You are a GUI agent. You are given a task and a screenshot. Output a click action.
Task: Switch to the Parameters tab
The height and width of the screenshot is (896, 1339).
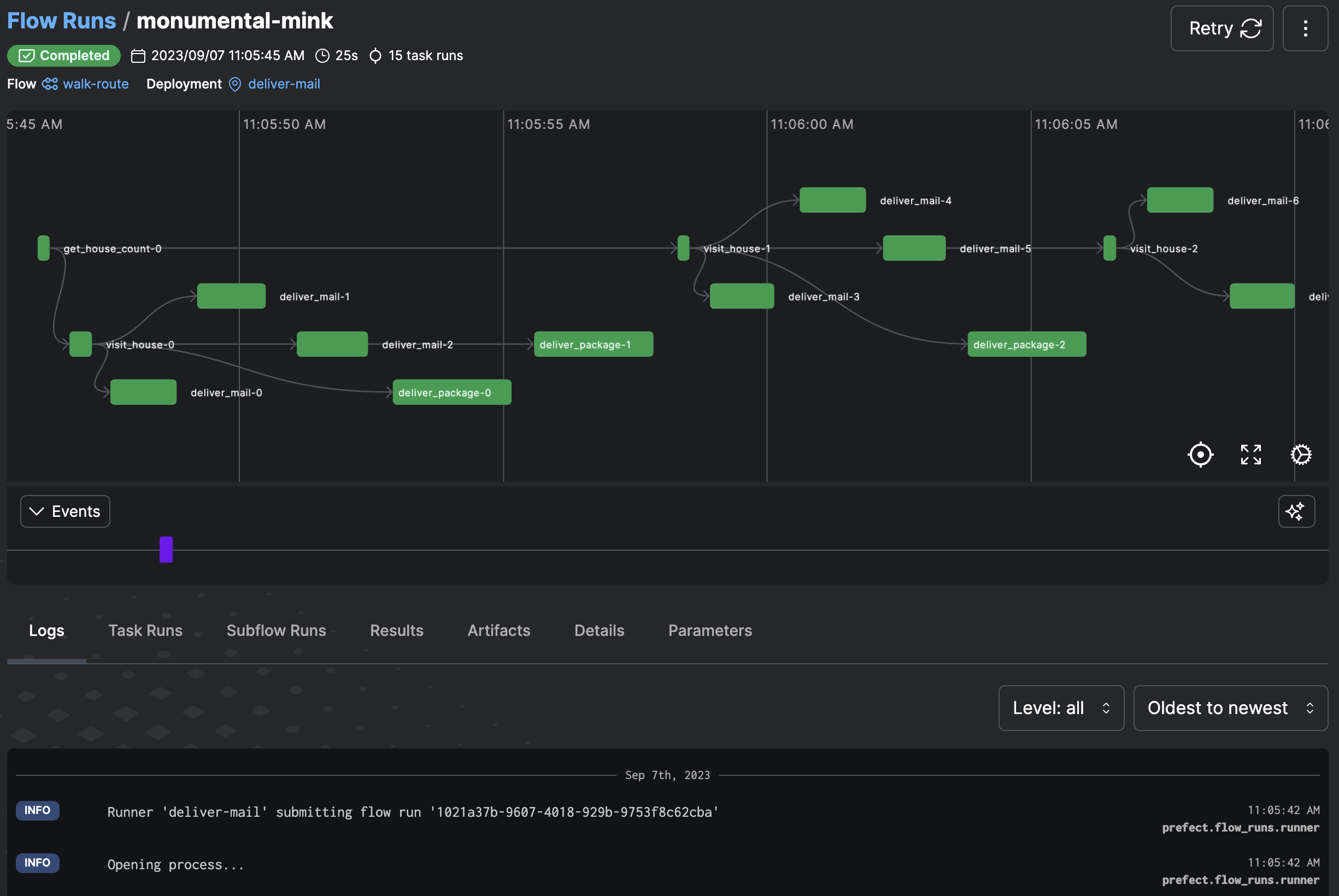[x=710, y=630]
